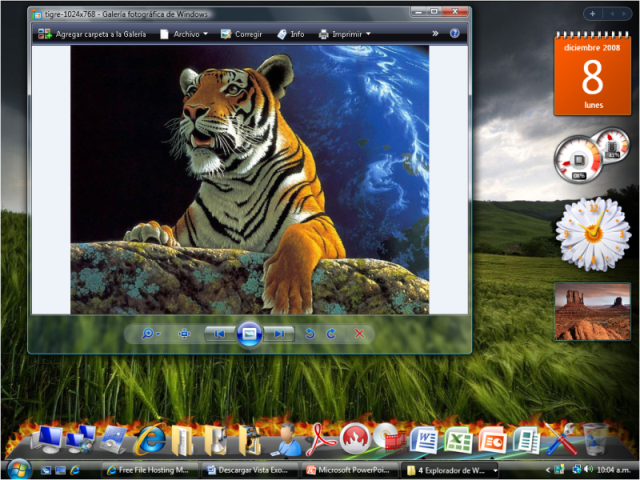Image resolution: width=640 pixels, height=480 pixels.
Task: Open the photo gallery help icon
Action: (x=459, y=34)
